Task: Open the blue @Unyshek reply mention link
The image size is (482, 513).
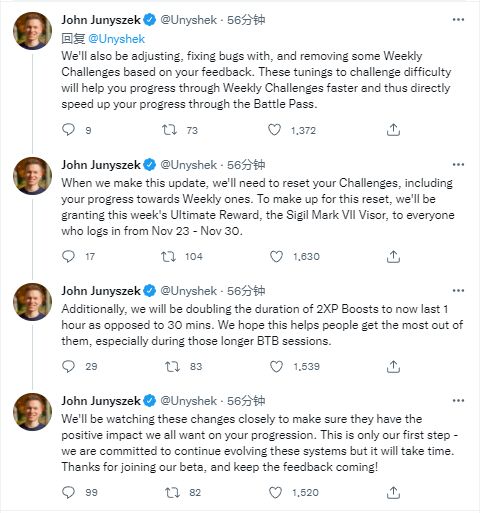Action: click(117, 39)
